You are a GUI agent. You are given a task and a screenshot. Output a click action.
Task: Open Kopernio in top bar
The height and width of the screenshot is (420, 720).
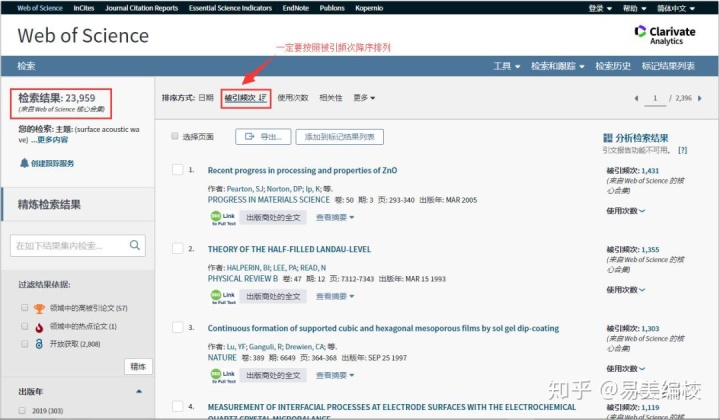click(x=369, y=8)
